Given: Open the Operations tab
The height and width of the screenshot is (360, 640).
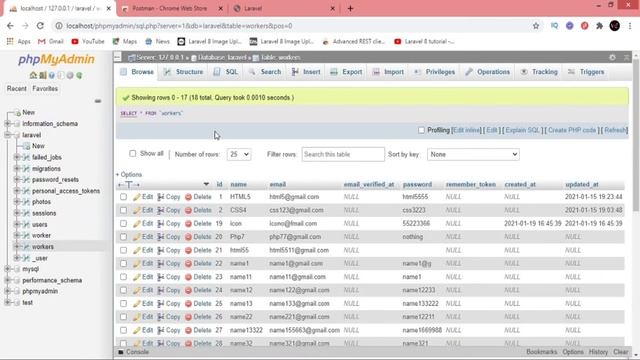Looking at the screenshot, I should click(487, 72).
